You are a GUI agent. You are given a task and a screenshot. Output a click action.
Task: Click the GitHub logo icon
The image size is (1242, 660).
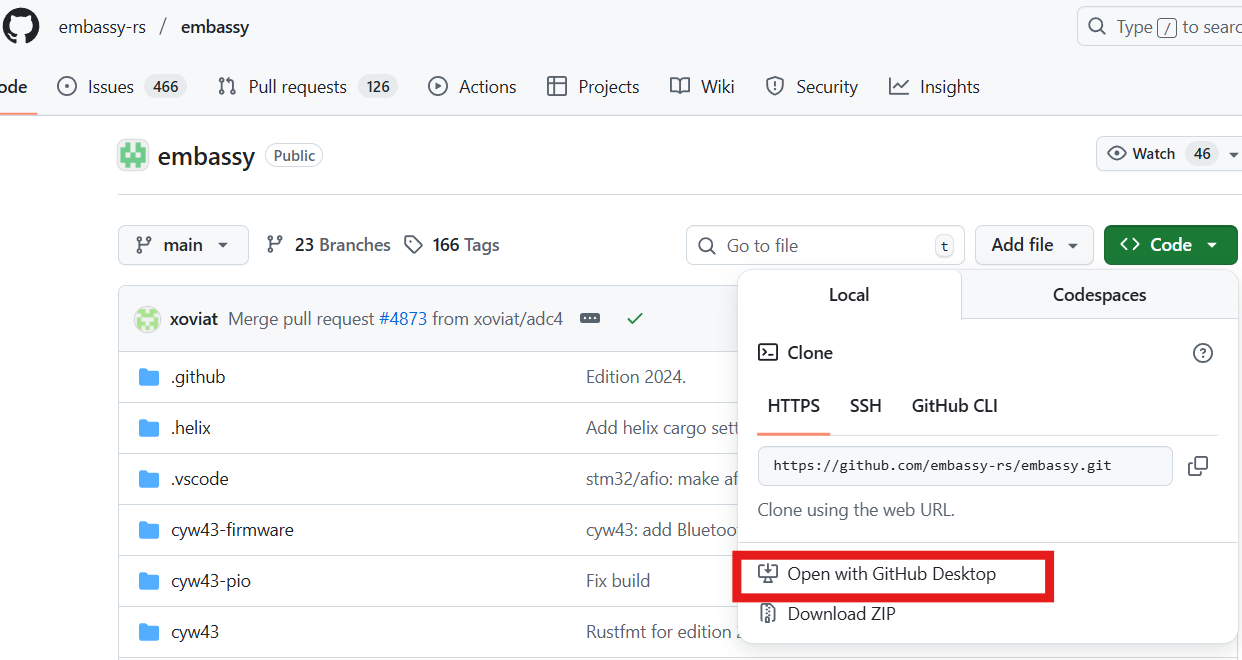(20, 27)
